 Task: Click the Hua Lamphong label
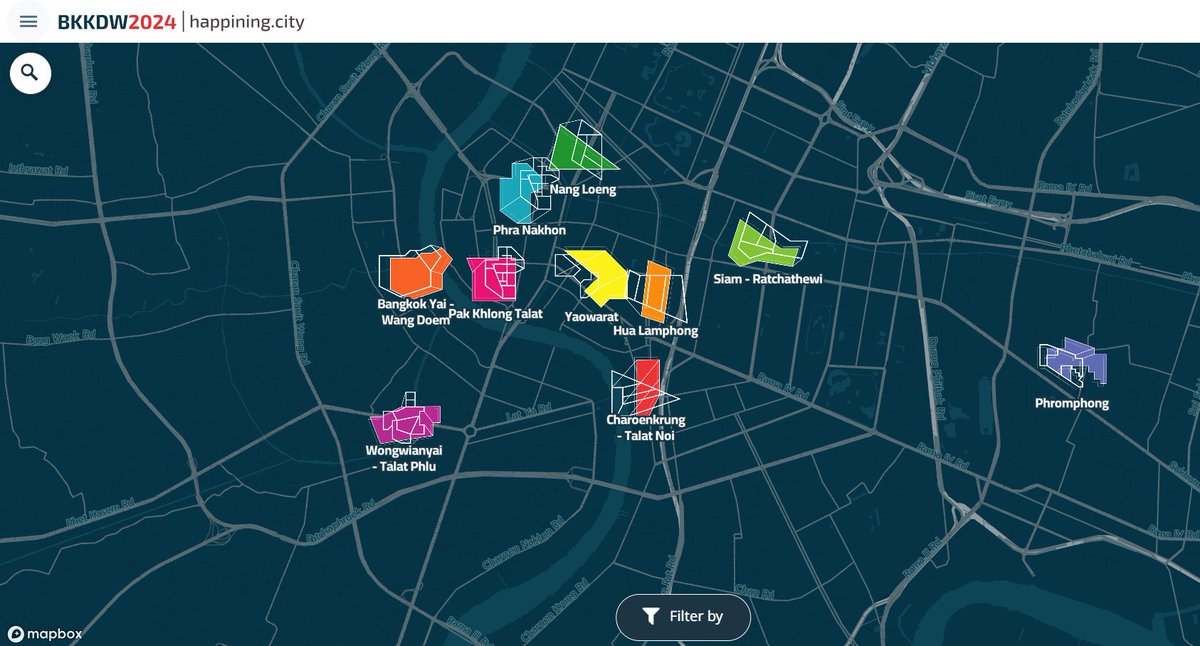[x=655, y=330]
